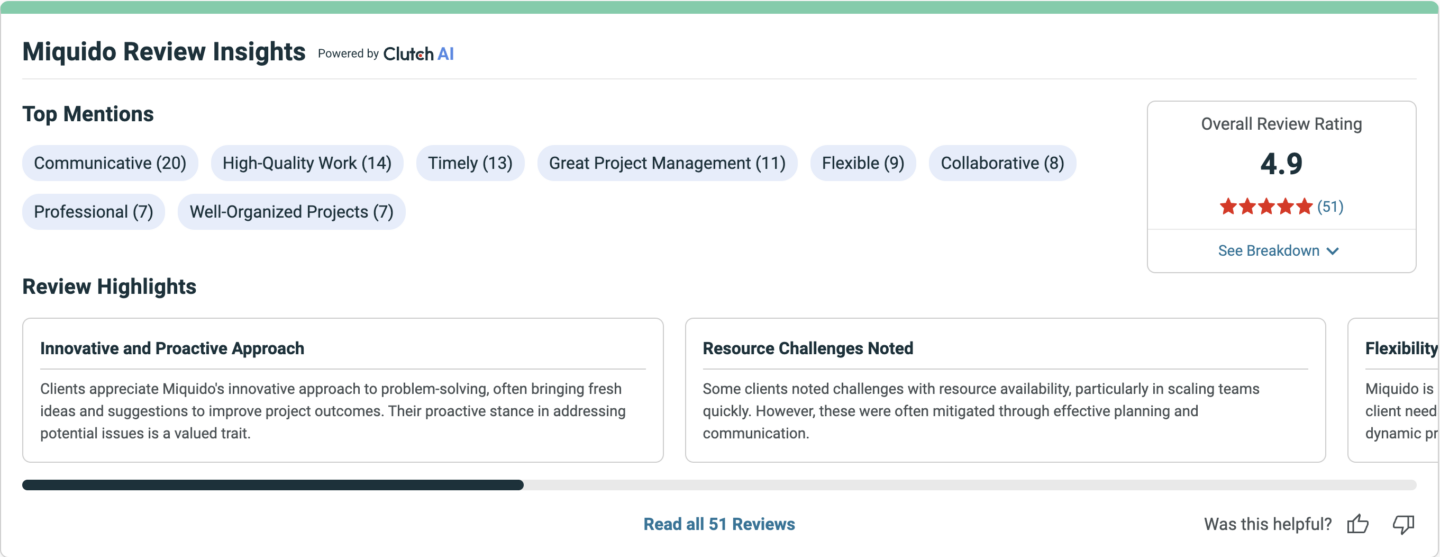Click the partially visible Flexibility highlight card
Screen dimensions: 1440x557
pos(1394,390)
